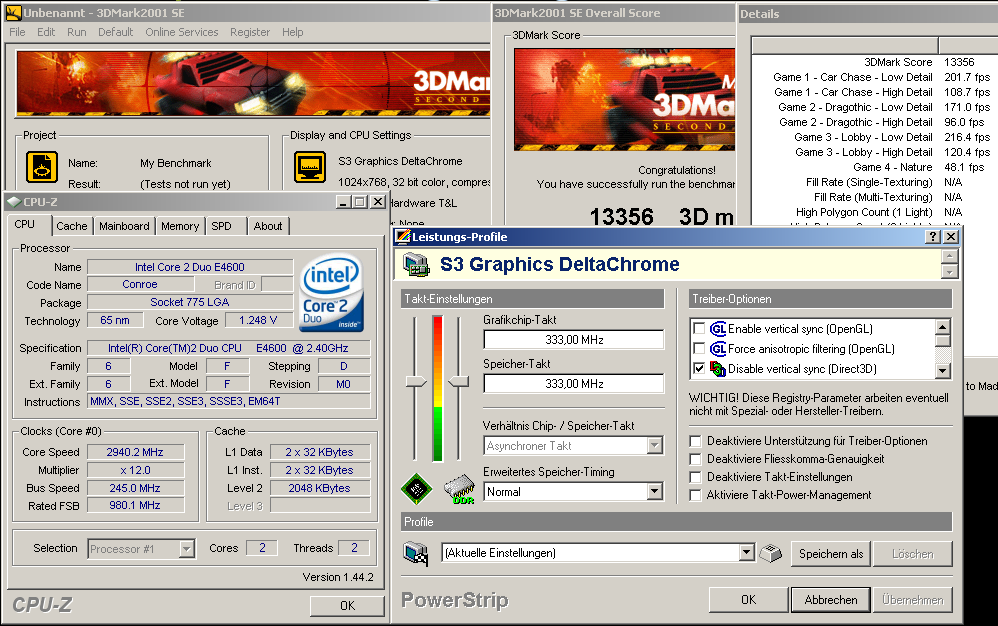Enable vertical sync (OpenGL) checkbox
Viewport: 998px width, 626px height.
[x=699, y=328]
